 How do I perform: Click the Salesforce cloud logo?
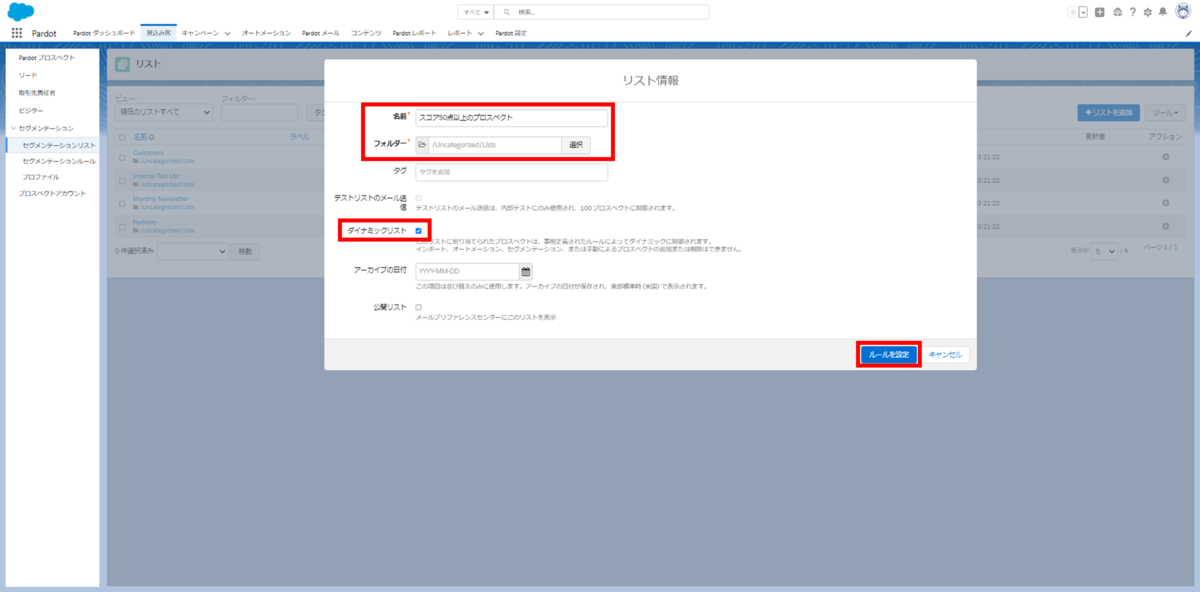coord(22,11)
